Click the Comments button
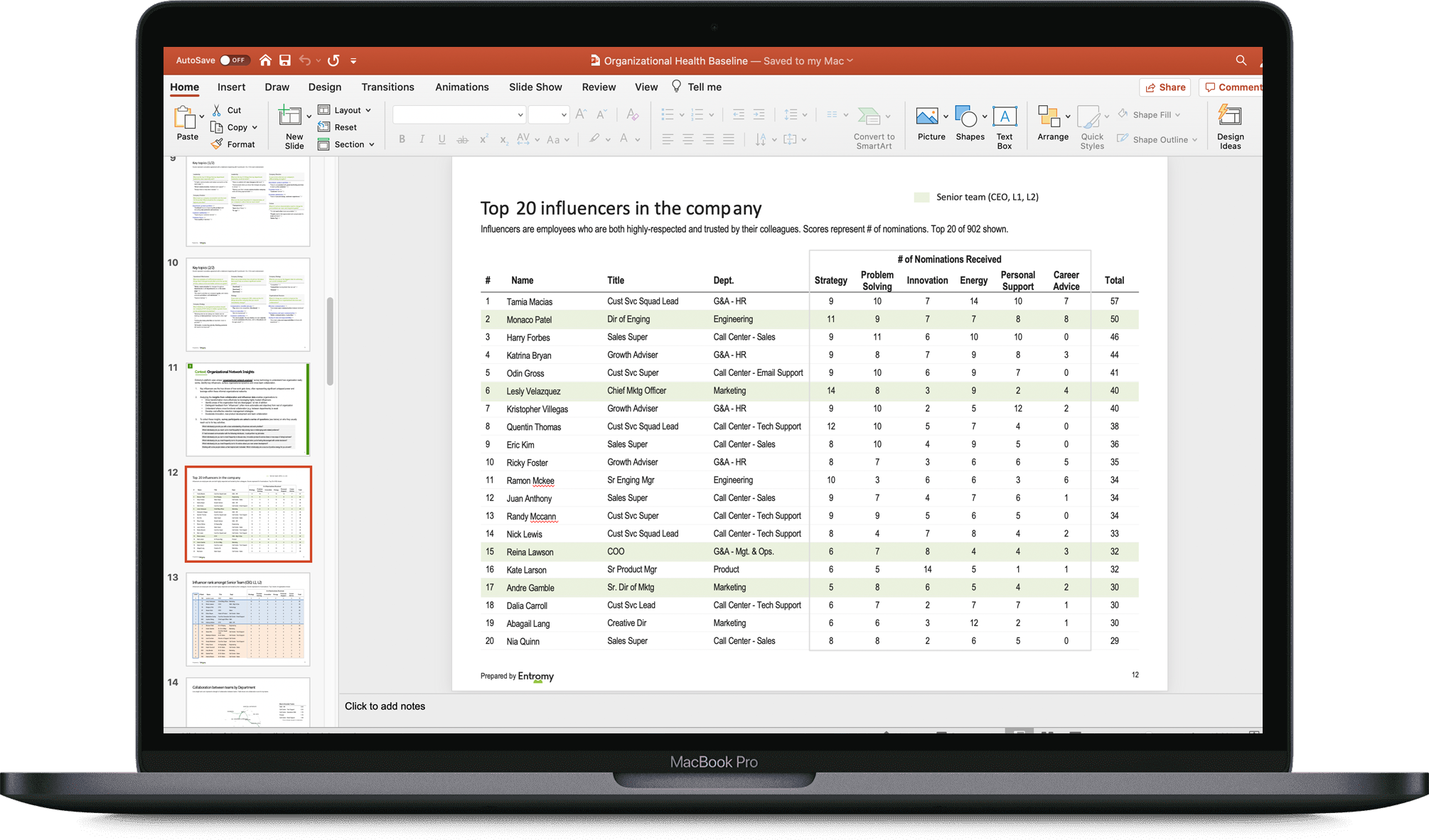The height and width of the screenshot is (840, 1429). click(x=1231, y=87)
